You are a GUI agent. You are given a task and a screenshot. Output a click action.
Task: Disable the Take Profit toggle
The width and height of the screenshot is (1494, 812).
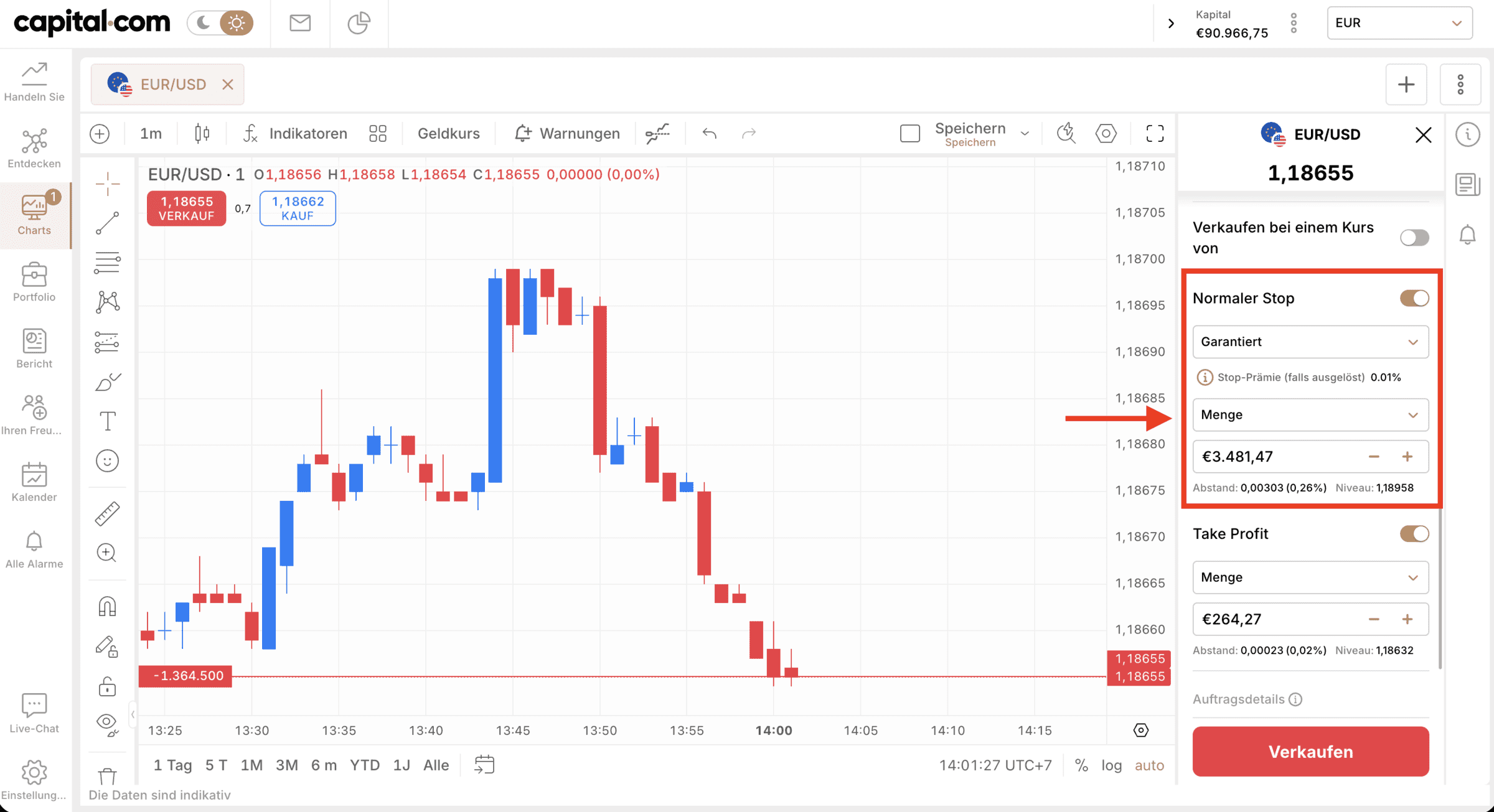click(x=1414, y=533)
